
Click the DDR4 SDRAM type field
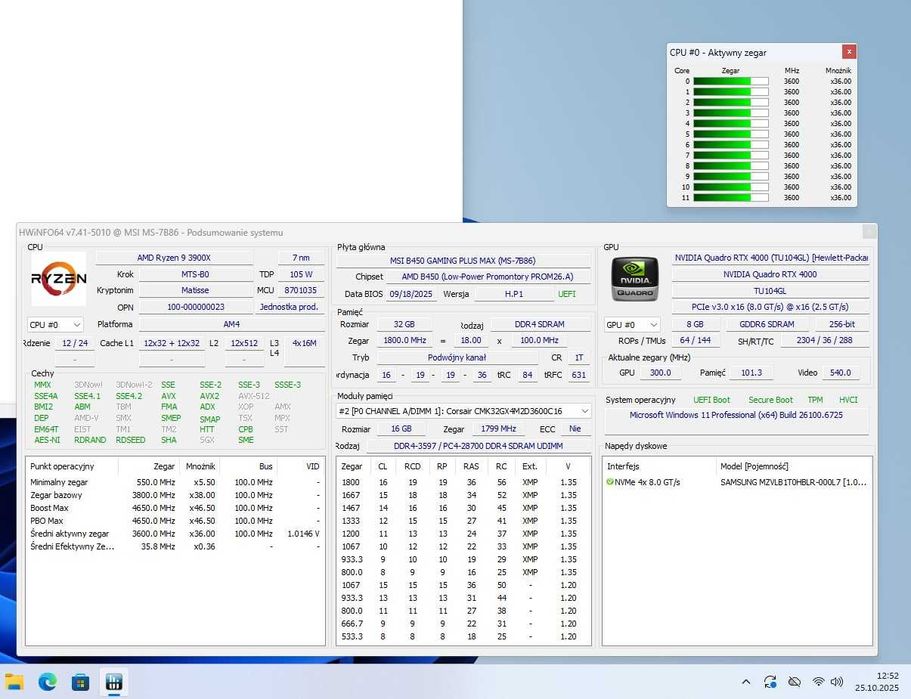point(539,324)
